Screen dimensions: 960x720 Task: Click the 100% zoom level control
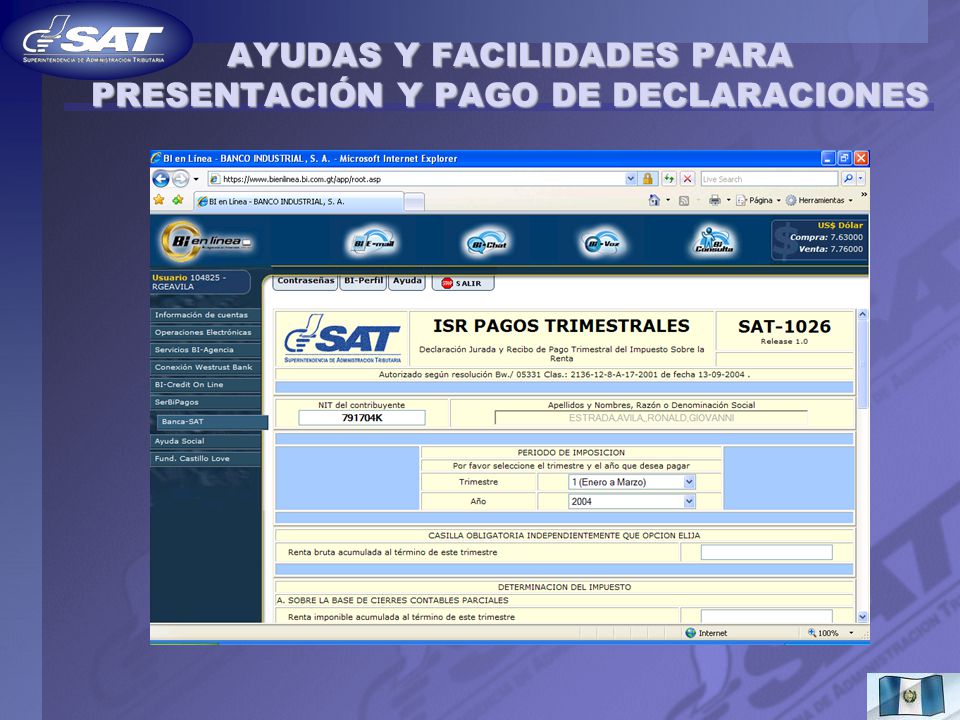[823, 633]
